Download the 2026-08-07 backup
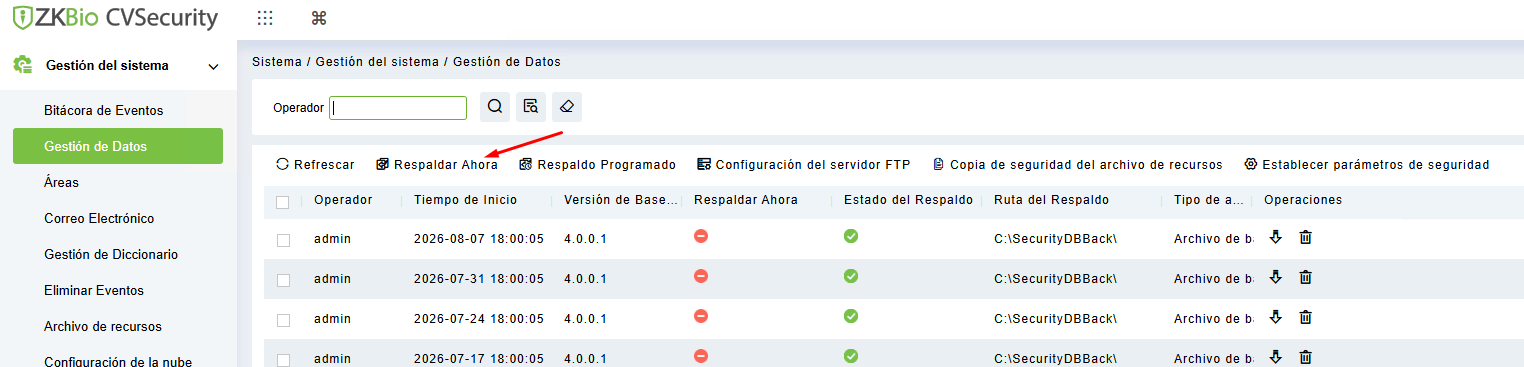The image size is (1524, 367). (1275, 237)
